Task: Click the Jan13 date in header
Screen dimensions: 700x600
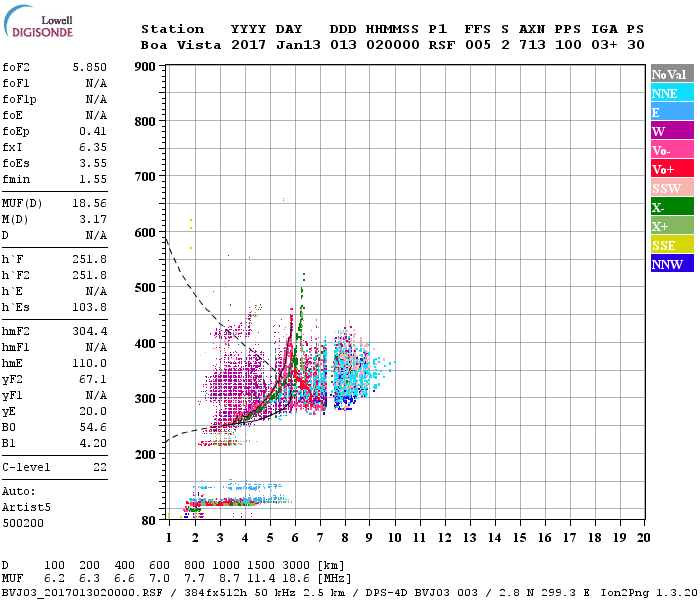Action: pyautogui.click(x=298, y=45)
